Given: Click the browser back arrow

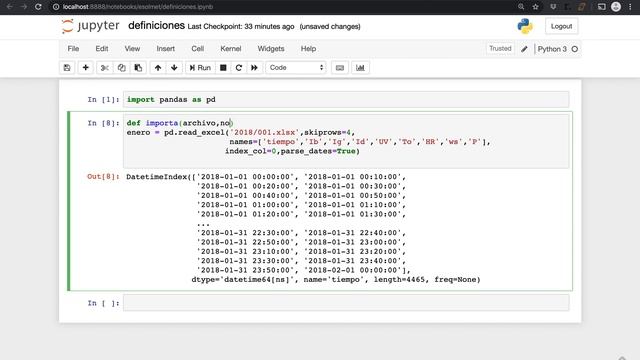Looking at the screenshot, I should click(10, 7).
